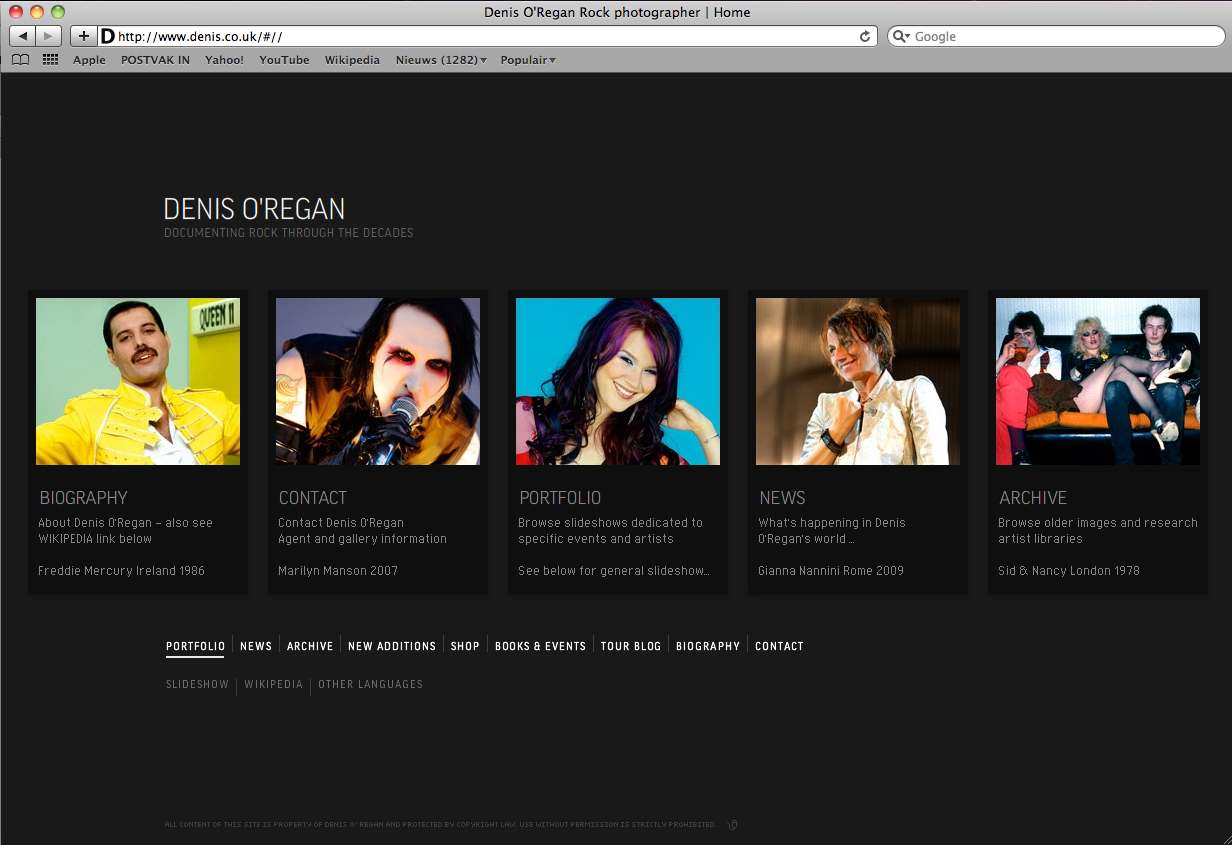Open the OTHER LANGUAGES submenu link

pos(370,685)
